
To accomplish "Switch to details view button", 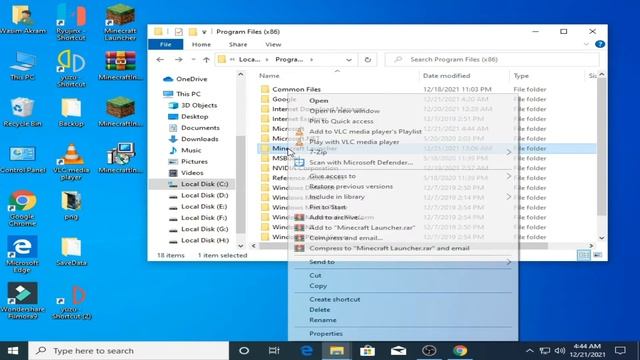I will pyautogui.click(x=584, y=255).
